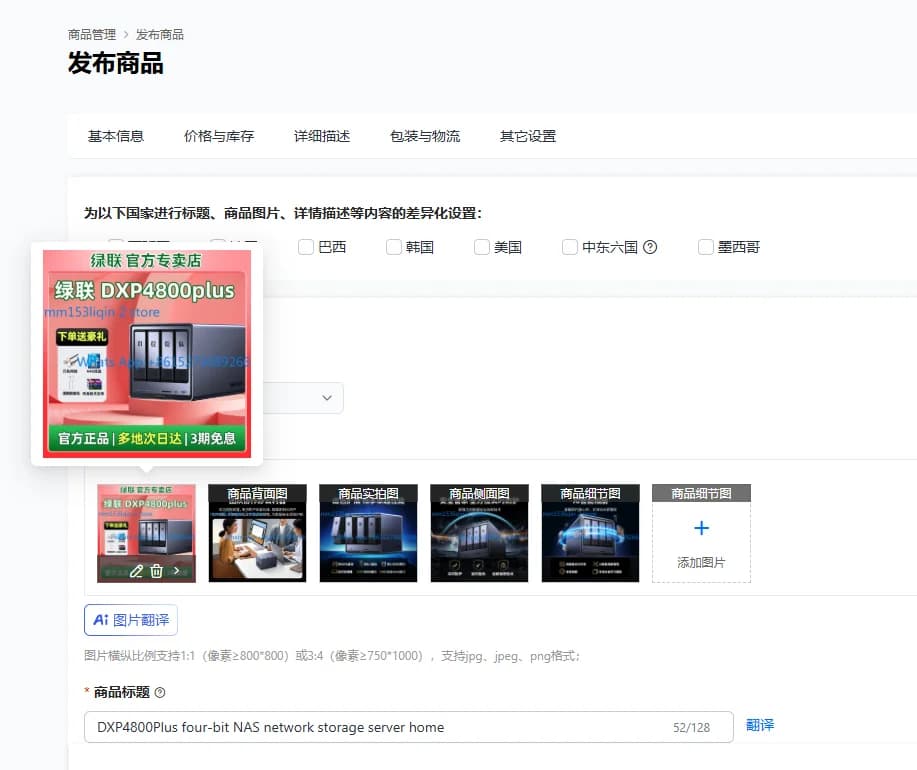Select the 商品侧面图 thumbnail
The width and height of the screenshot is (917, 770).
pyautogui.click(x=480, y=533)
